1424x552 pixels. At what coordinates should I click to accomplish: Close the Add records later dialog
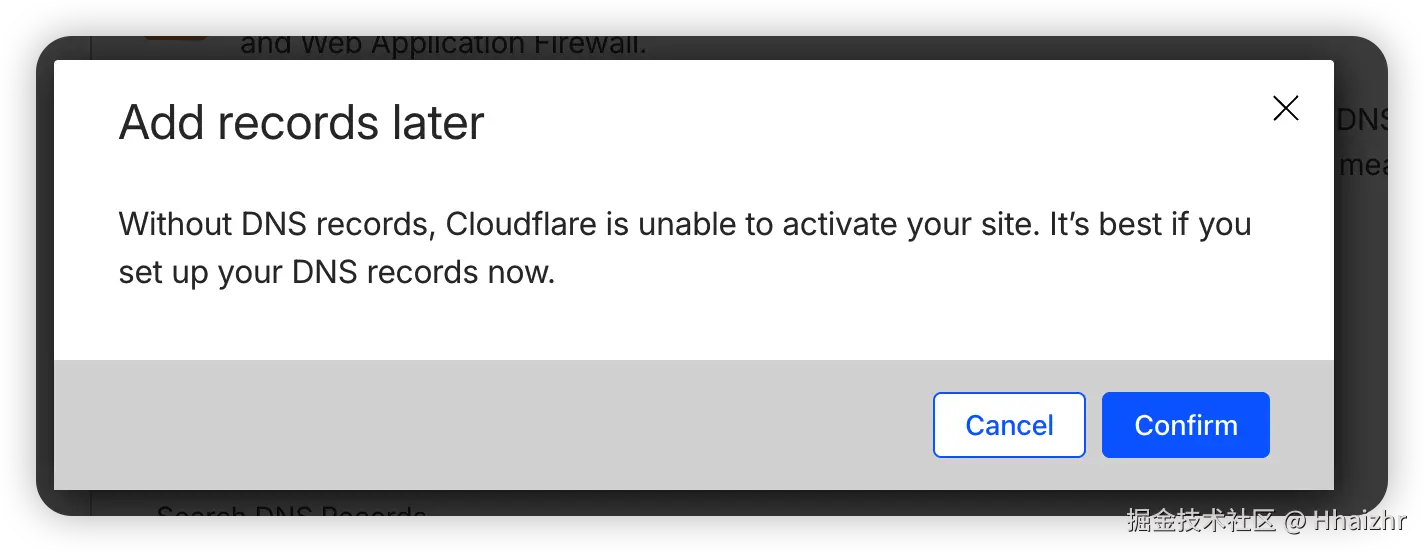coord(1285,109)
